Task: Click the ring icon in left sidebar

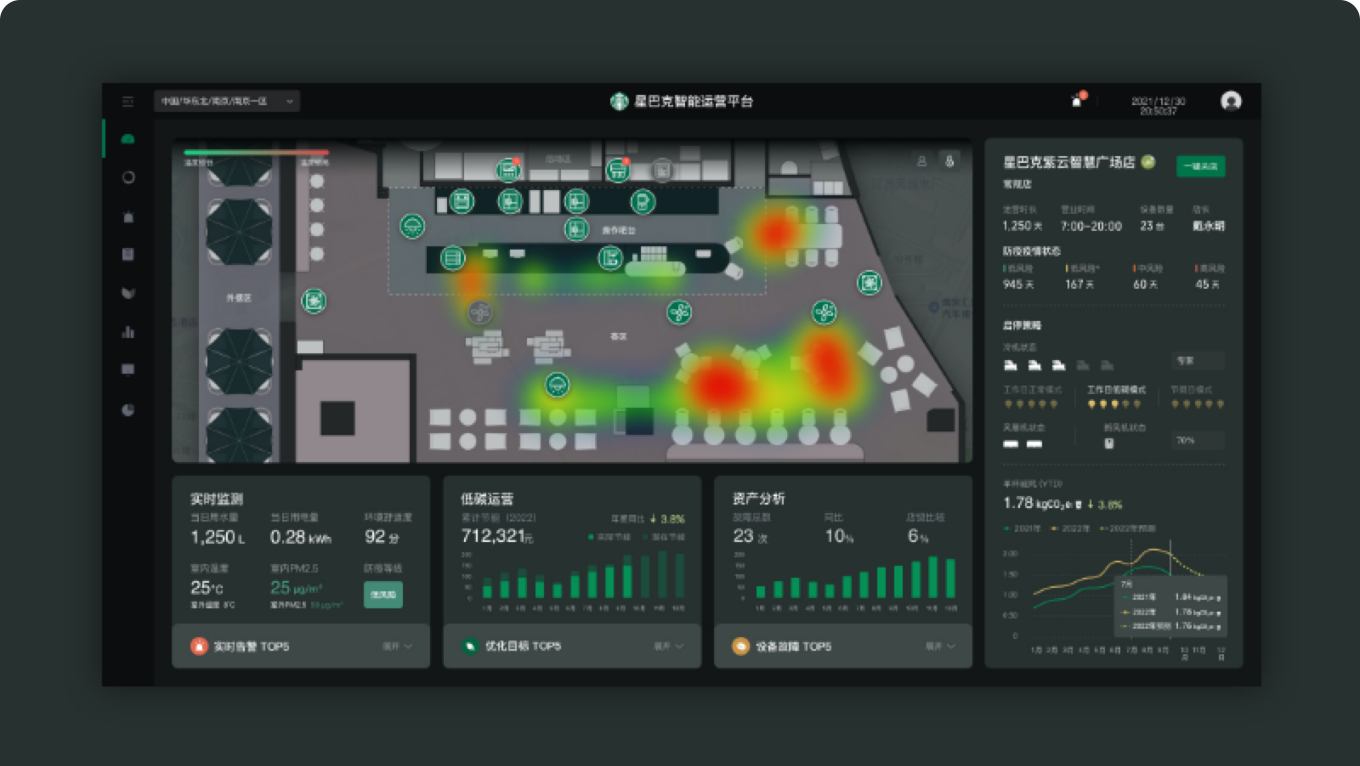Action: pyautogui.click(x=128, y=177)
